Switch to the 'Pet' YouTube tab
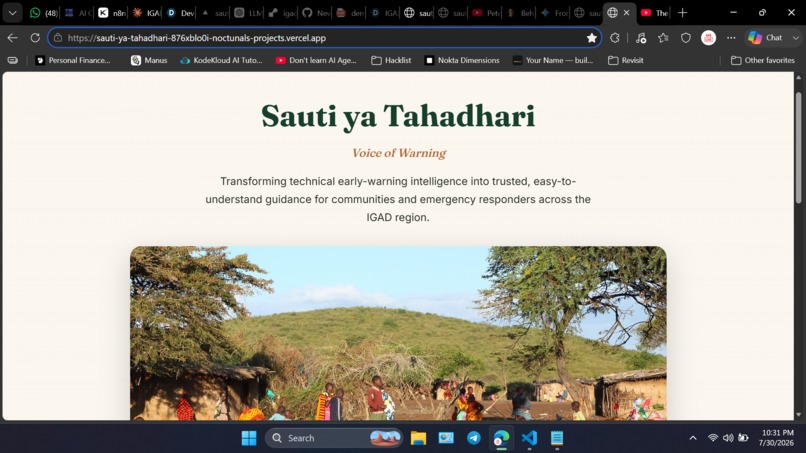Viewport: 806px width, 453px height. [485, 13]
